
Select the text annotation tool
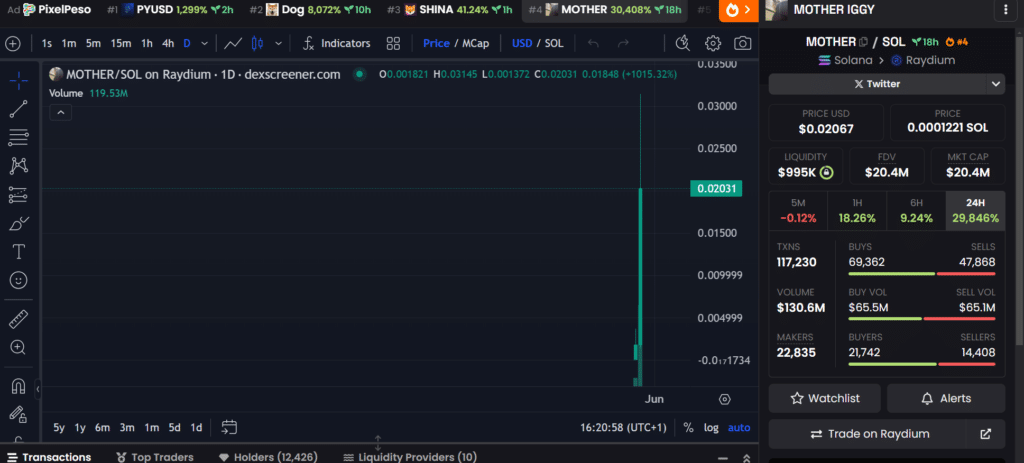19,251
